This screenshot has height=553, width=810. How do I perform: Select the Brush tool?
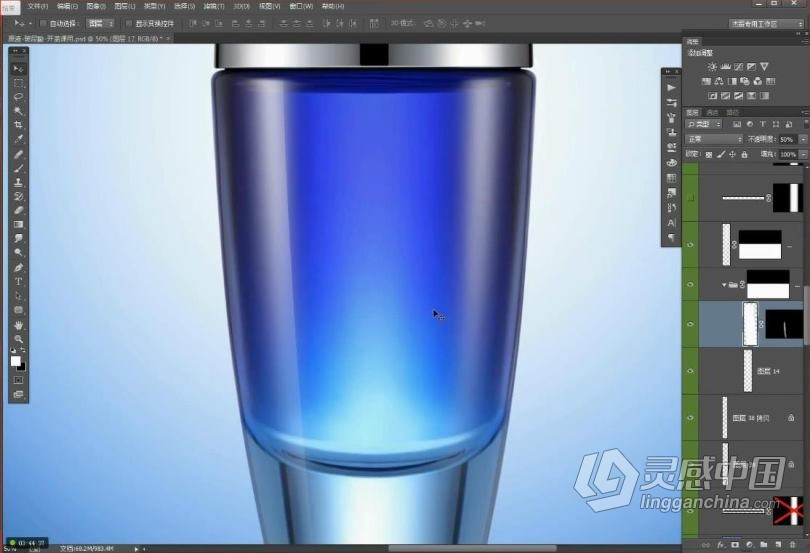[18, 168]
